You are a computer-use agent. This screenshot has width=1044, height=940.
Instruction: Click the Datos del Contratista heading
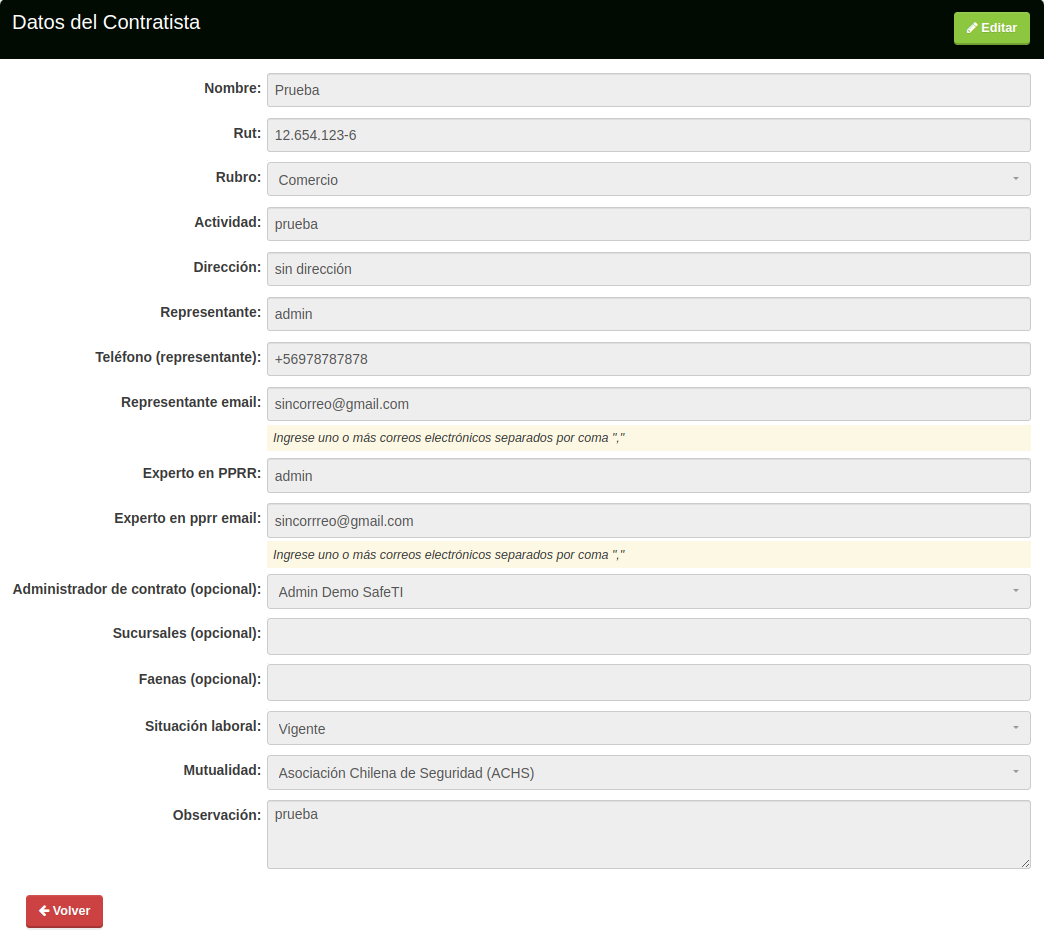pos(106,22)
